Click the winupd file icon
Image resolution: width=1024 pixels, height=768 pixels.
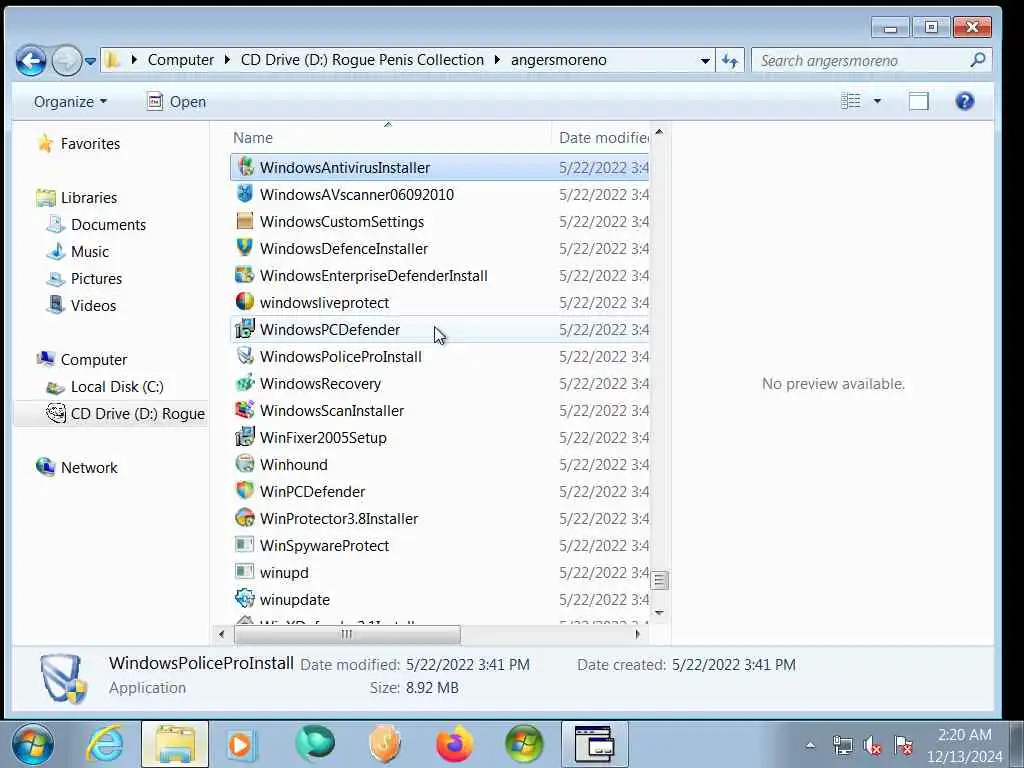[245, 572]
